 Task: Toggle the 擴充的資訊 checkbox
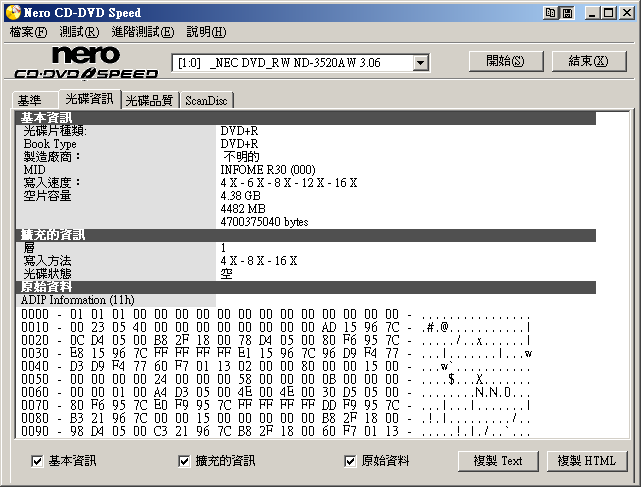[184, 461]
